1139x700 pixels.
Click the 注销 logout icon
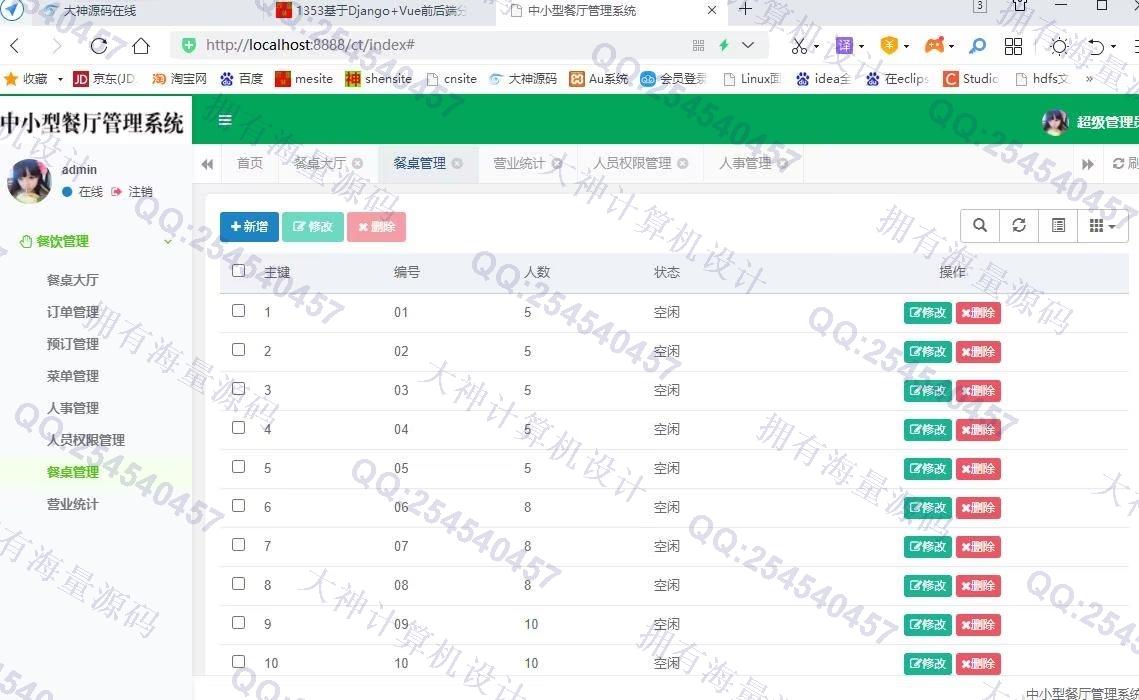pyautogui.click(x=116, y=192)
